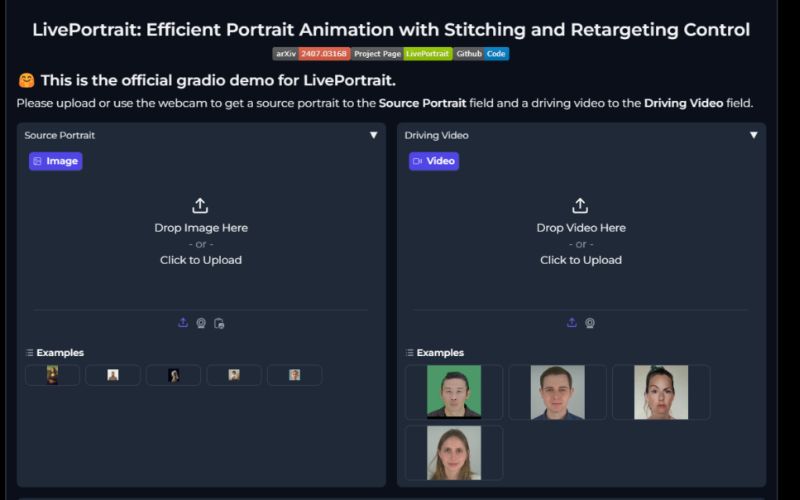Open the arXiv 2407.03168 badge link

coord(311,54)
